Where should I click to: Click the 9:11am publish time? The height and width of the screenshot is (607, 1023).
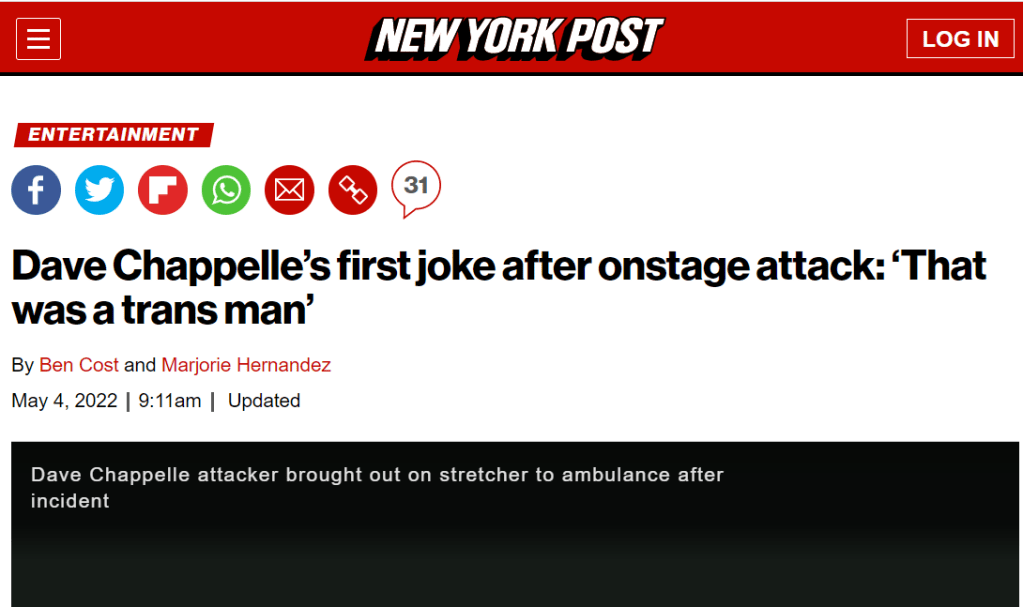click(169, 401)
